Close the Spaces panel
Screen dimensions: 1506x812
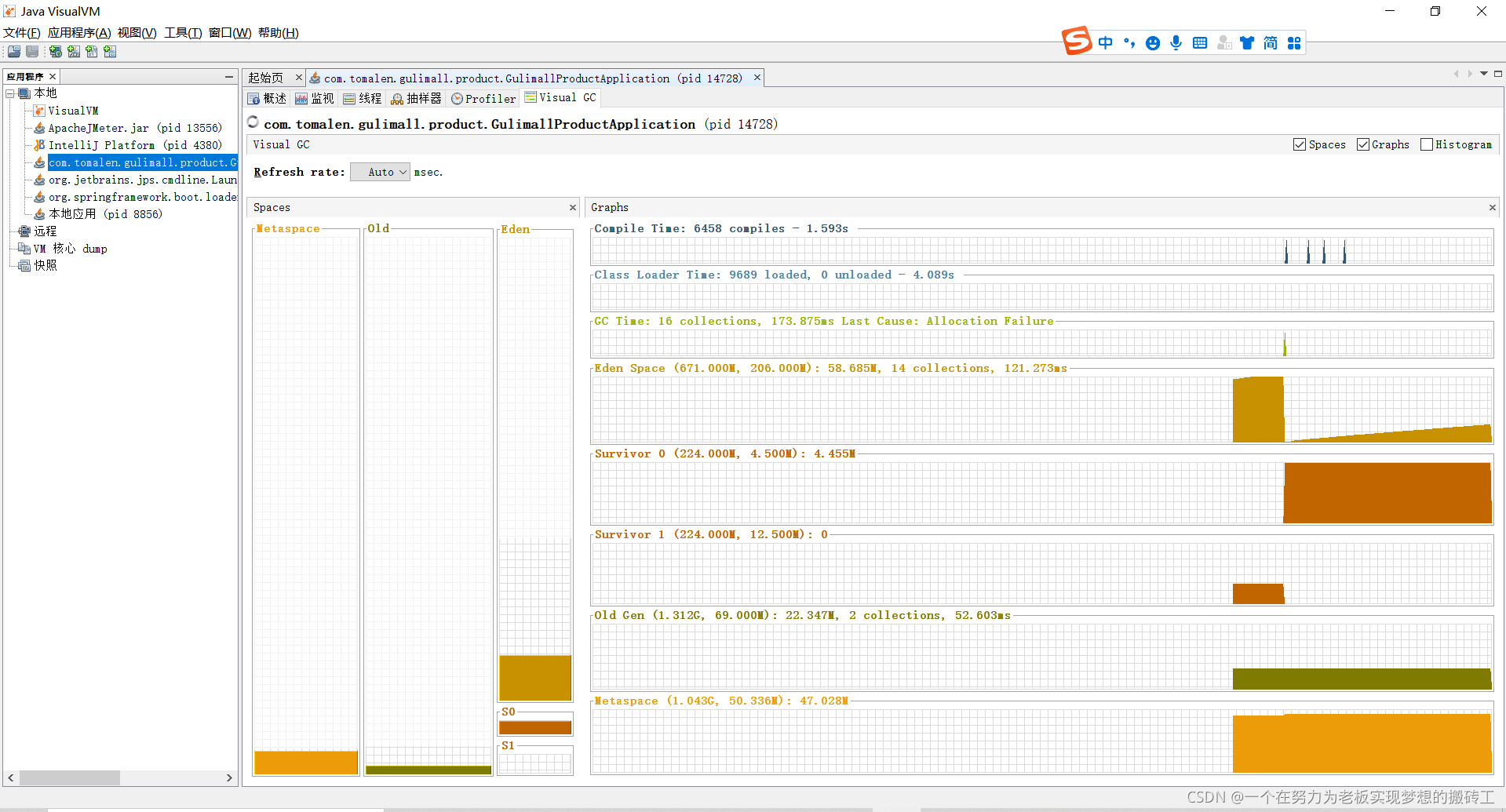[x=573, y=207]
